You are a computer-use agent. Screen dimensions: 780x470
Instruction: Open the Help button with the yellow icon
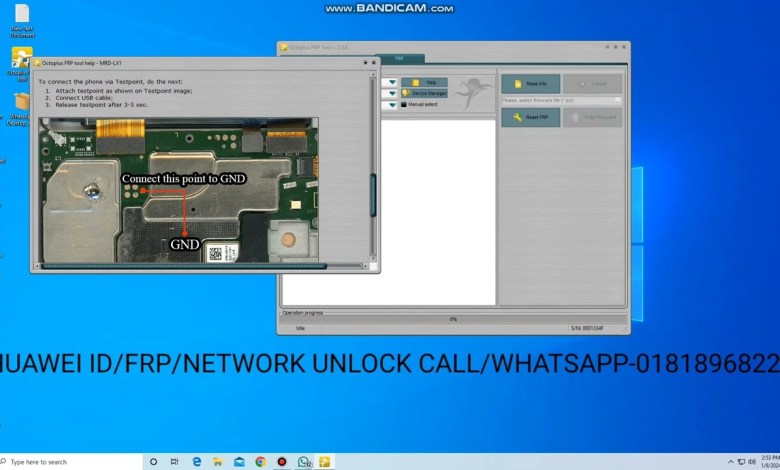(x=427, y=82)
